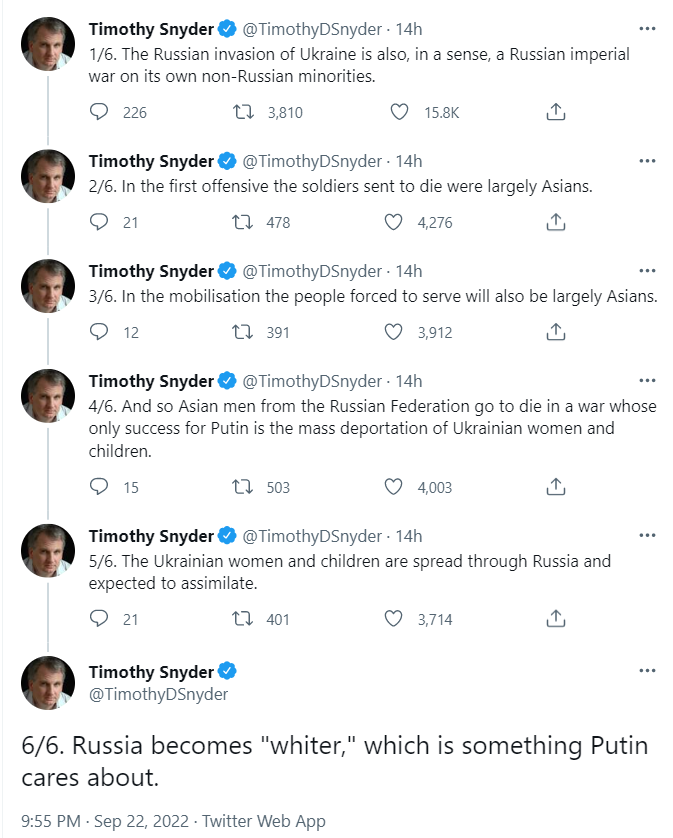Open more options menu on 3/6 tweet
Viewport: 673px width, 838px height.
(x=647, y=271)
